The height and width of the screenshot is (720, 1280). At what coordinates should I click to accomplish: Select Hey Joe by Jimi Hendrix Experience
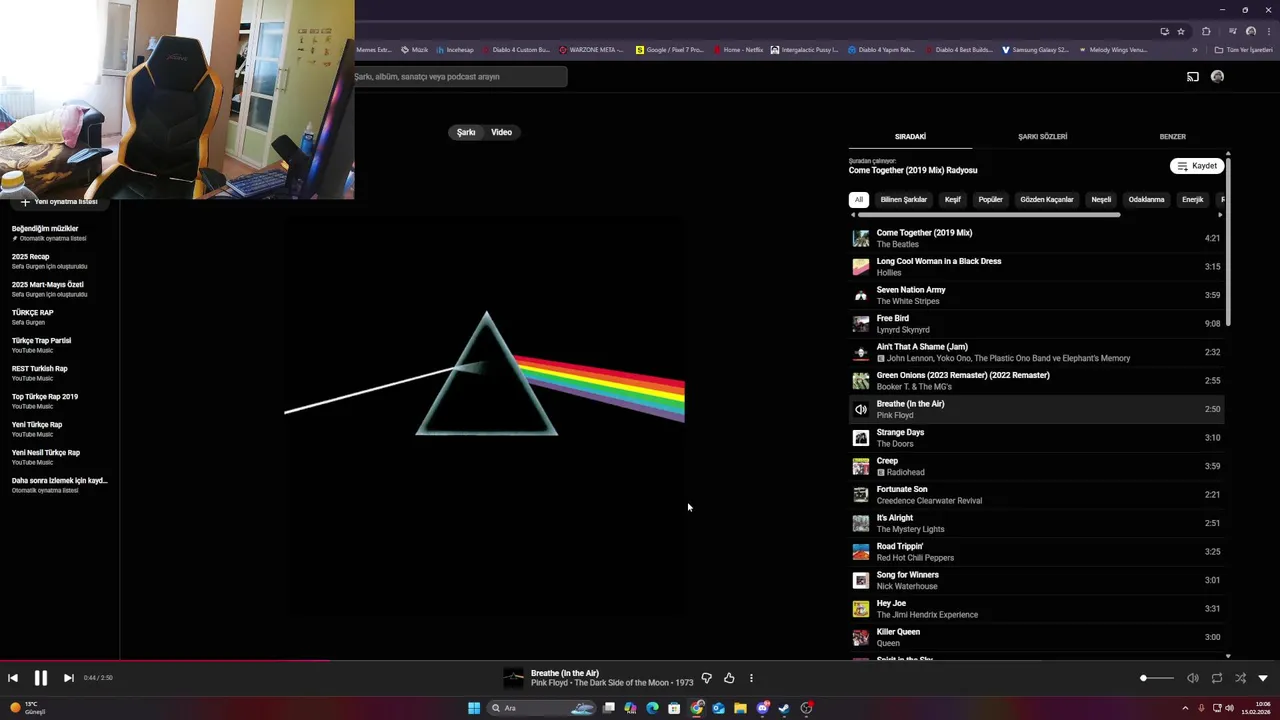(x=1036, y=609)
